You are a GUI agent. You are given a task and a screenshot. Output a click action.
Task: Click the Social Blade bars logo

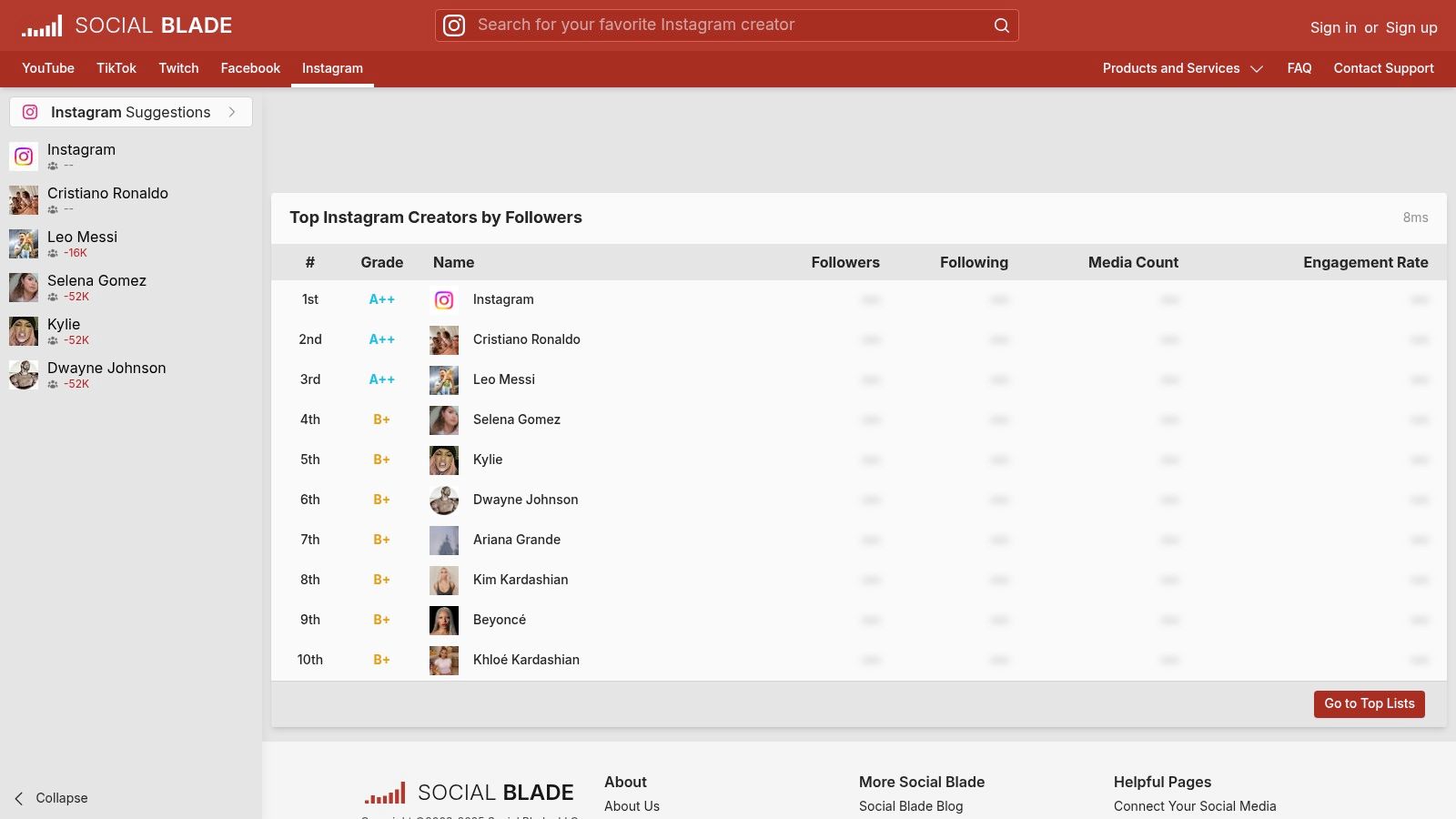[42, 25]
